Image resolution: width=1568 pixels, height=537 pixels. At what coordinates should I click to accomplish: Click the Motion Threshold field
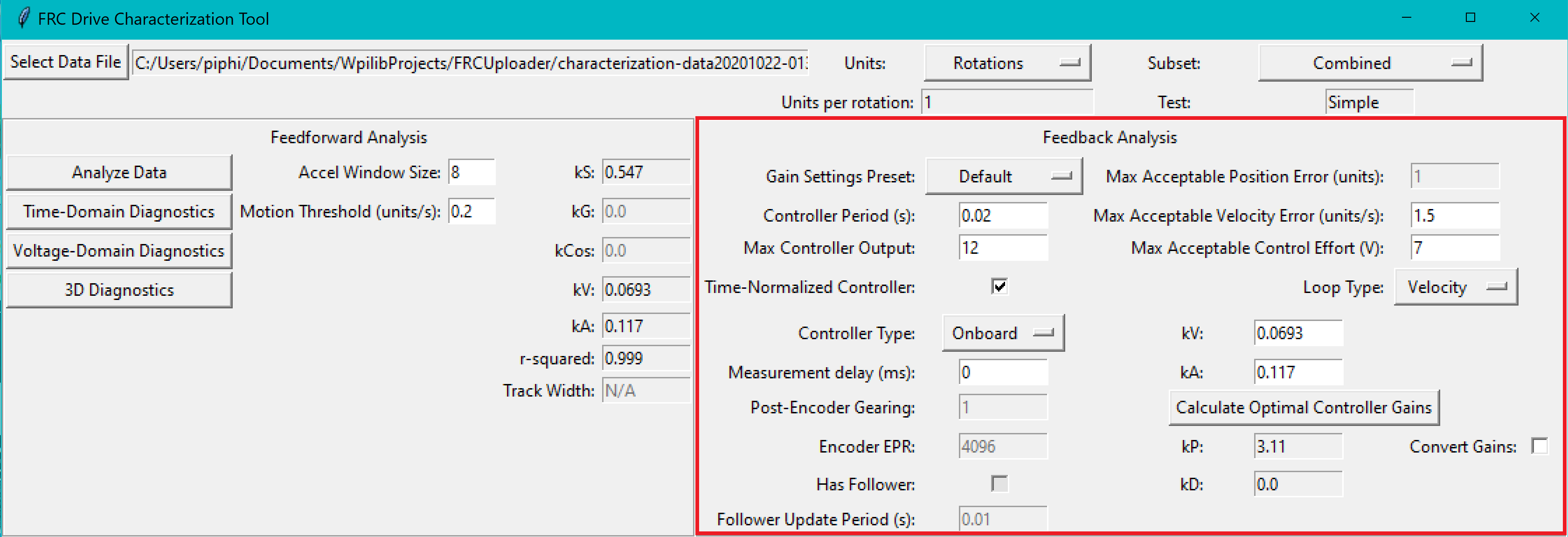click(x=471, y=211)
